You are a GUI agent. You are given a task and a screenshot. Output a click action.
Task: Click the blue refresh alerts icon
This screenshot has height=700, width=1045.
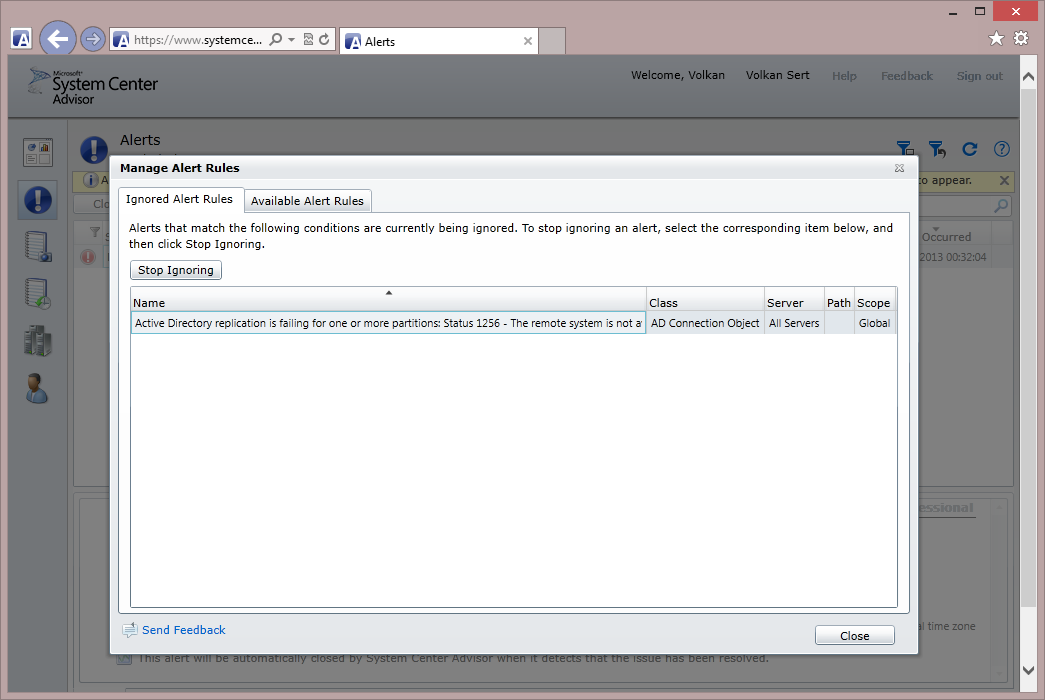tap(970, 149)
